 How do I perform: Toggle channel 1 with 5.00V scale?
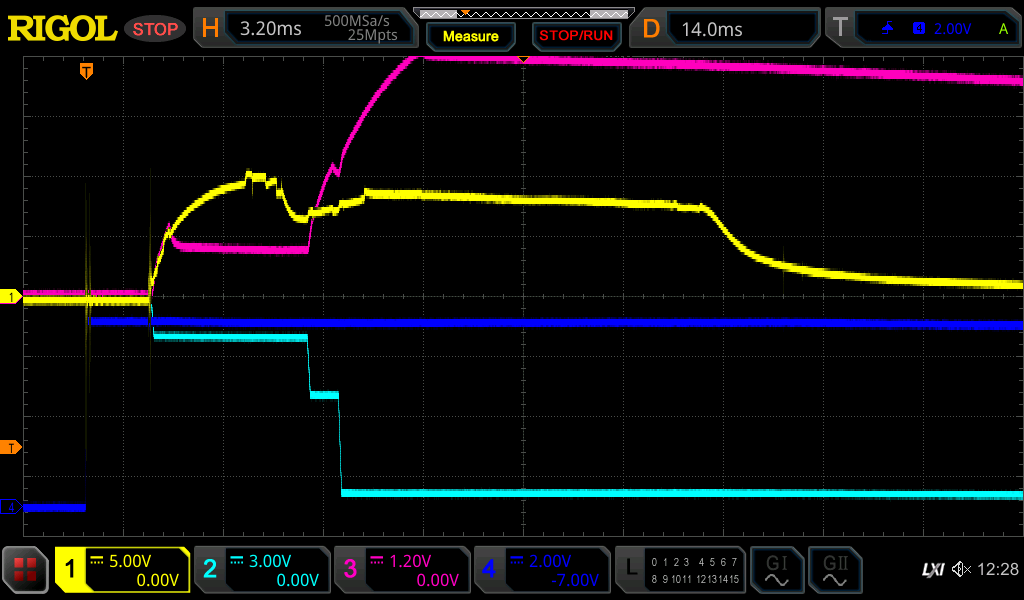click(x=122, y=570)
